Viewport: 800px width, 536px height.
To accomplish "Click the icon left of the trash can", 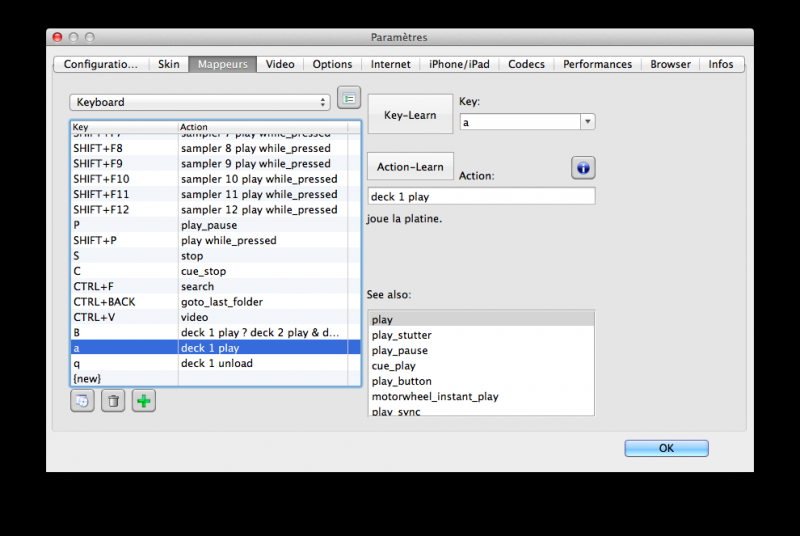I will [x=82, y=401].
